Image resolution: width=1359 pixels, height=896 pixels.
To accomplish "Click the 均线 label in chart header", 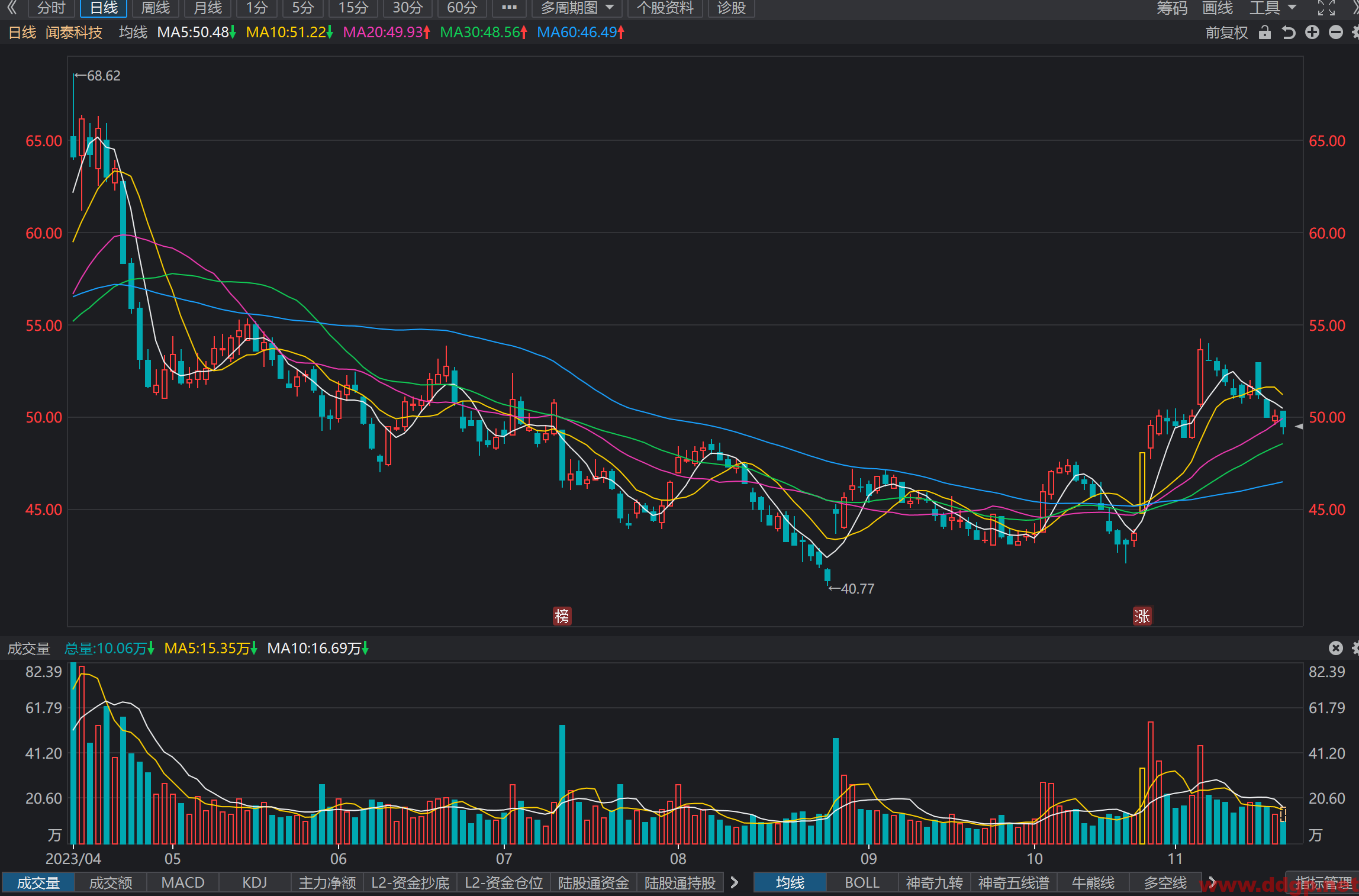I will 133,33.
